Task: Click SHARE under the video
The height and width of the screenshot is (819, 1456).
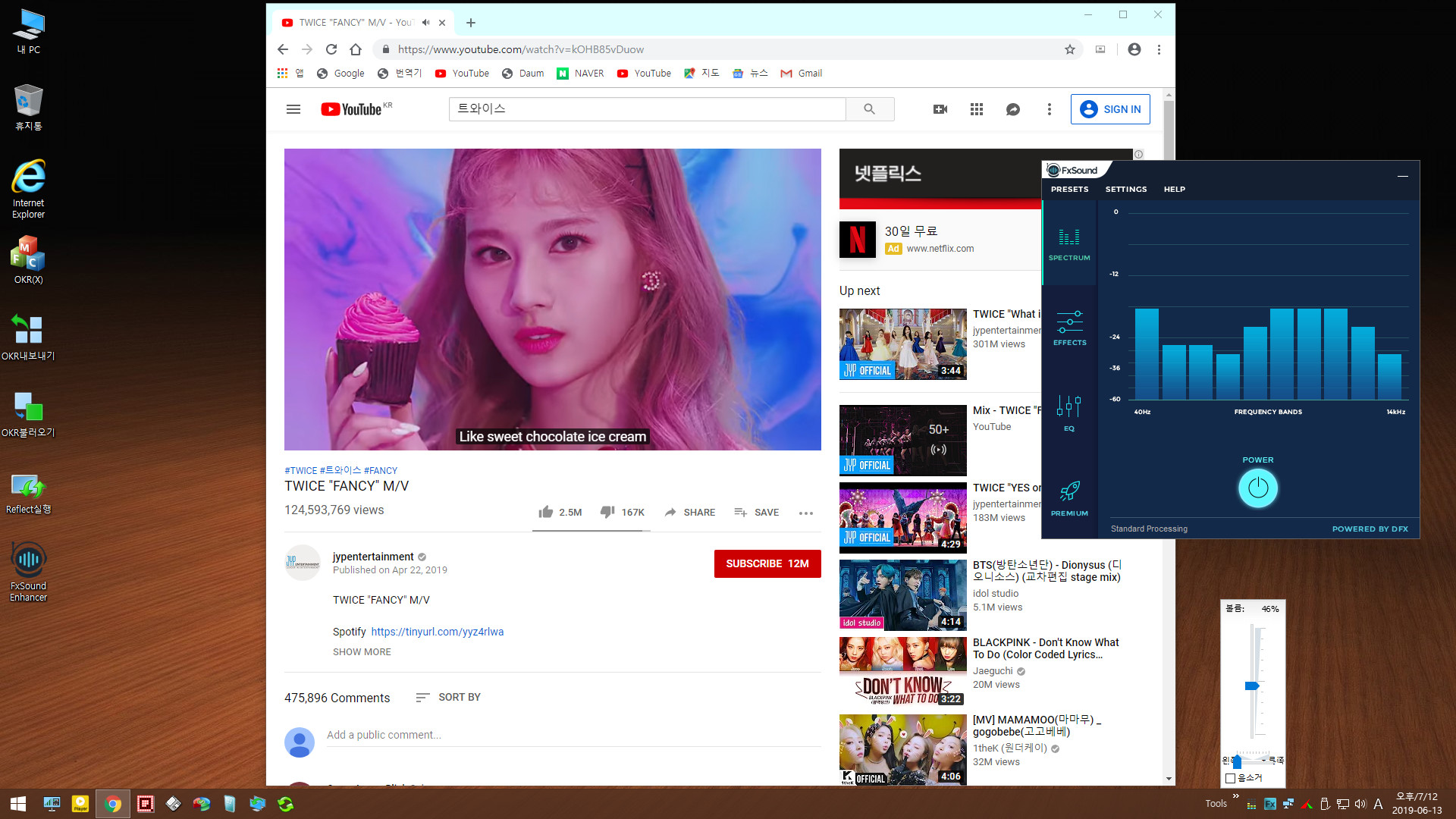Action: 689,513
